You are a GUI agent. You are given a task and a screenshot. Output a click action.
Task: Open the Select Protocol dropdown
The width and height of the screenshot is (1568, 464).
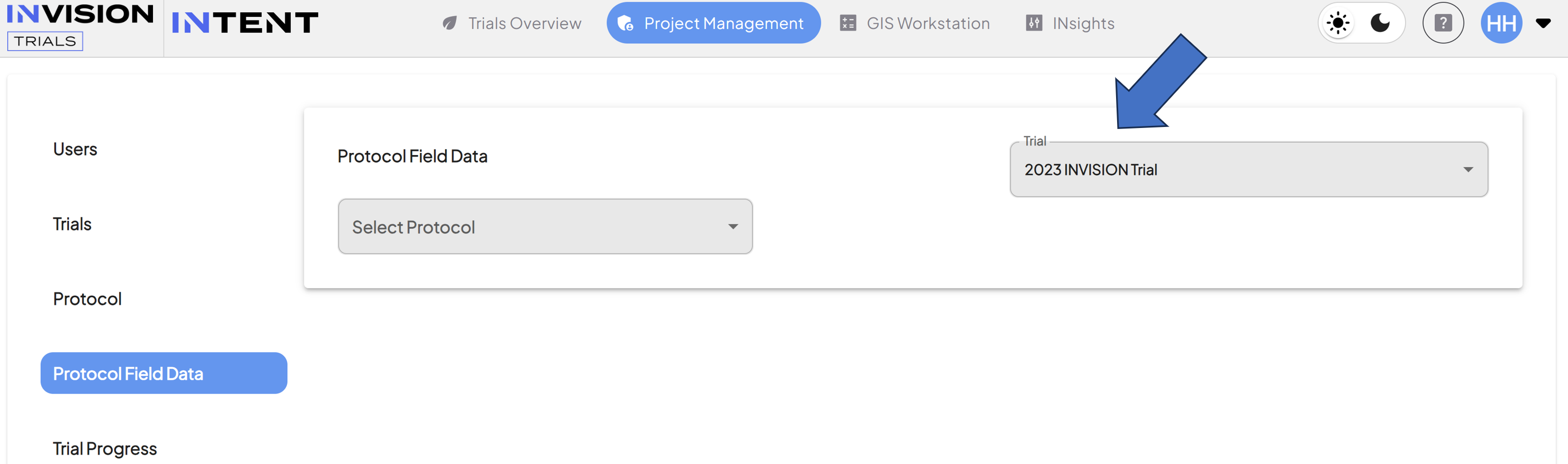[545, 226]
